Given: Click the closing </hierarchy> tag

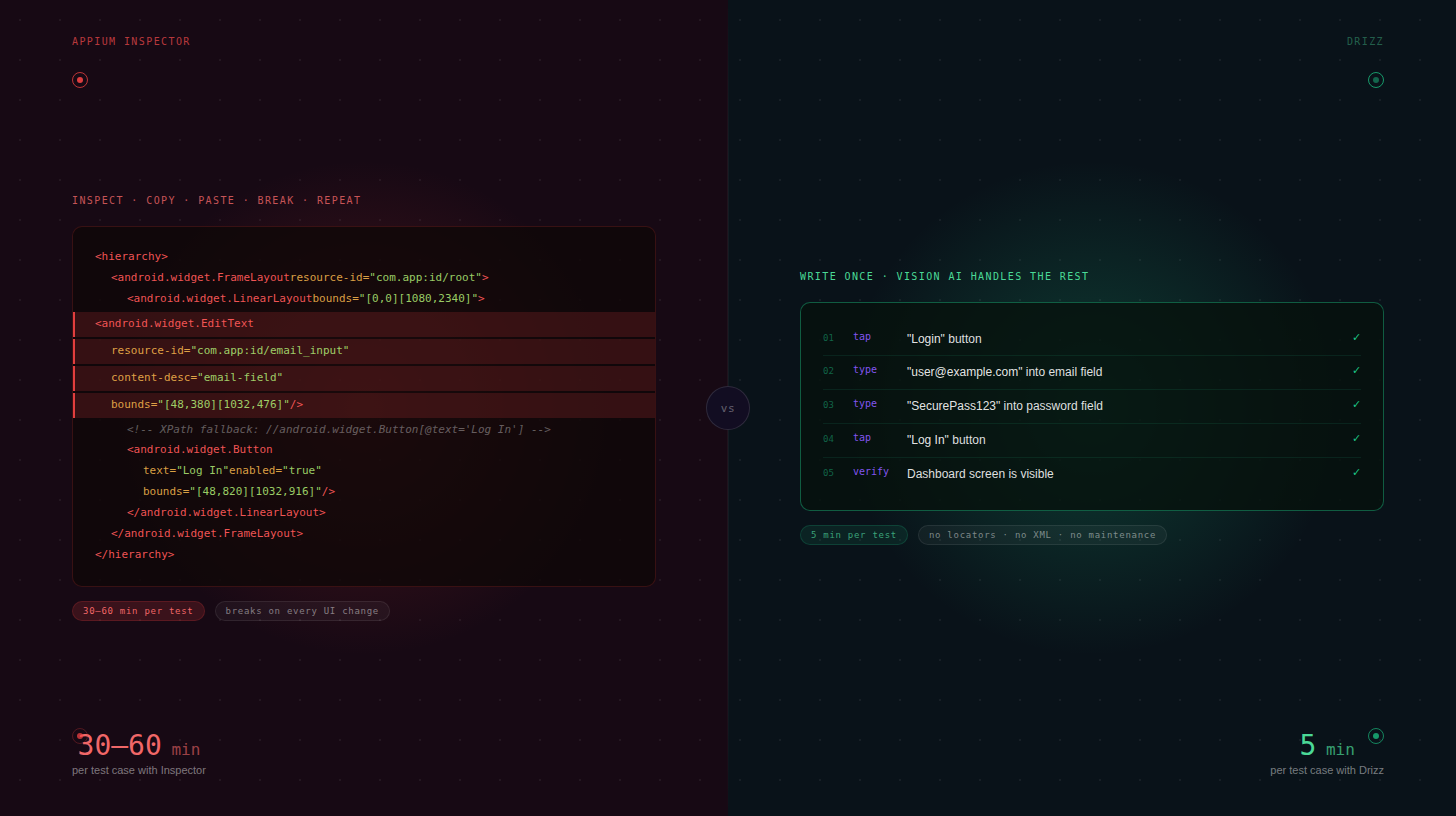Looking at the screenshot, I should [x=135, y=554].
